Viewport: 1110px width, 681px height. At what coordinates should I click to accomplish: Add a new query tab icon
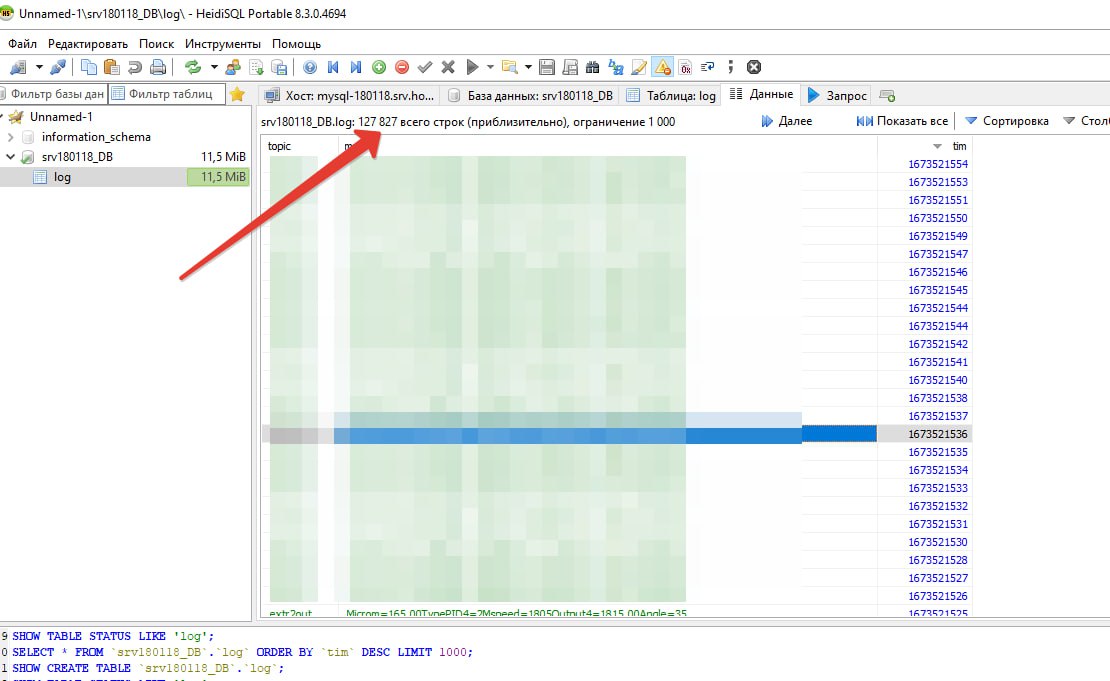887,96
